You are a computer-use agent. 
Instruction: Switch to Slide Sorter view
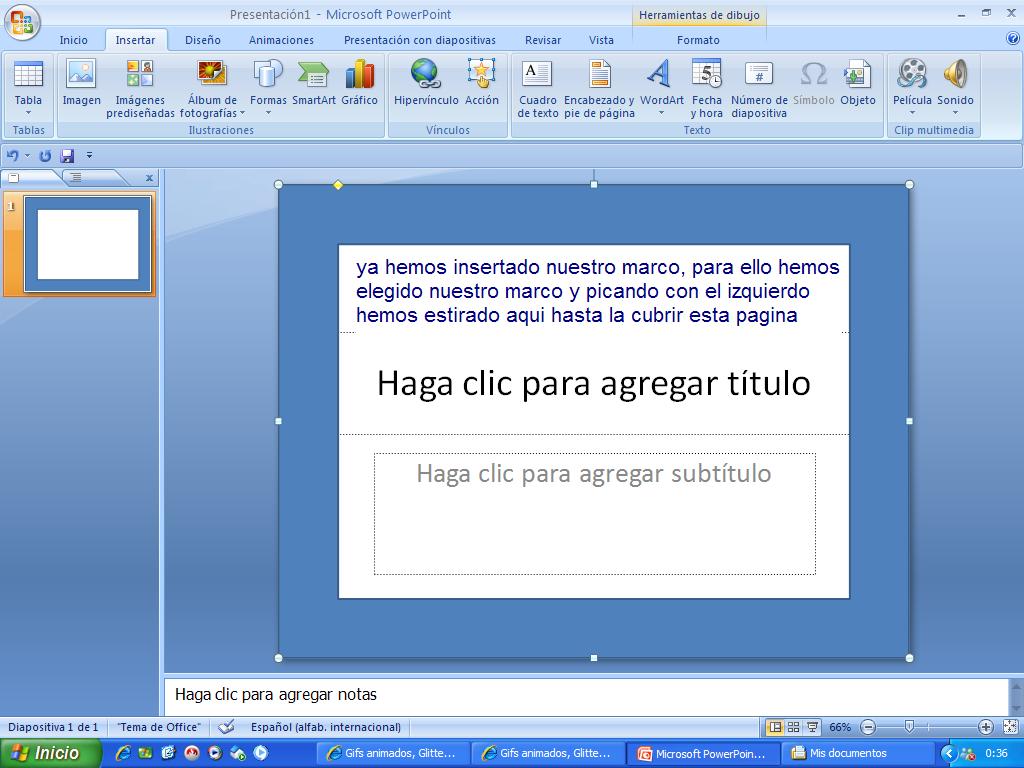click(793, 727)
